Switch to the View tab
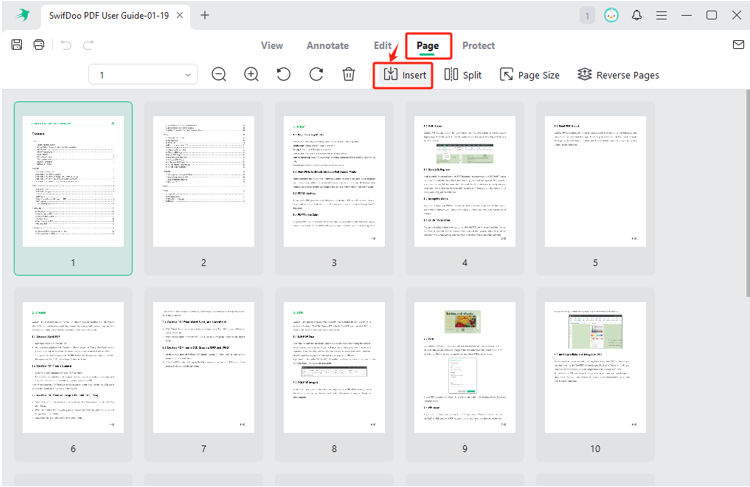 pos(272,45)
